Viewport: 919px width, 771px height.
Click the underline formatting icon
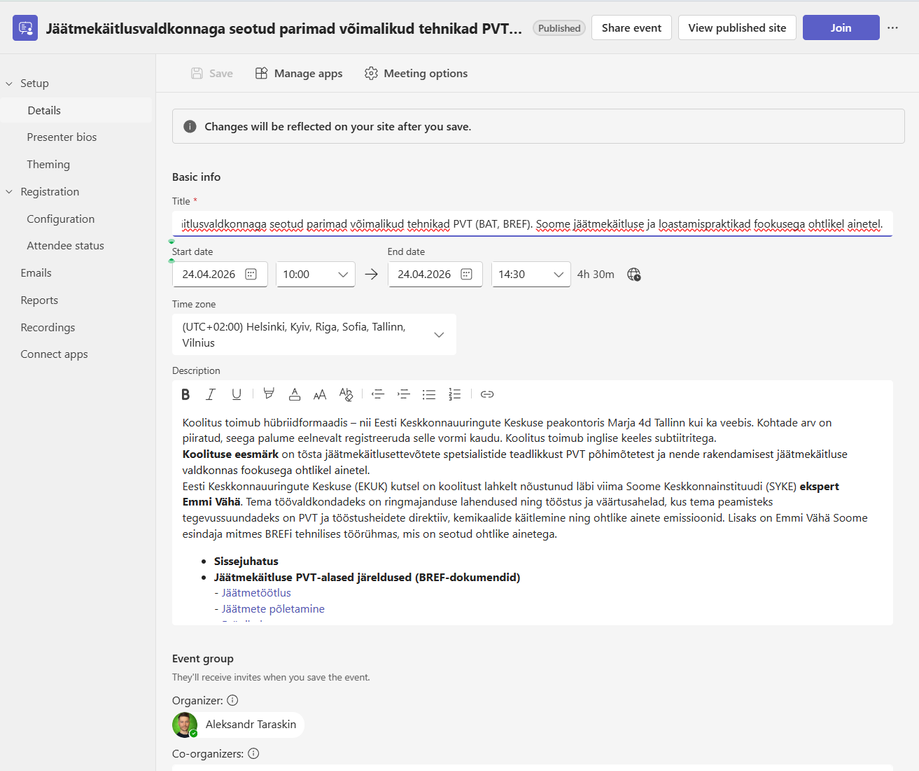pos(236,394)
